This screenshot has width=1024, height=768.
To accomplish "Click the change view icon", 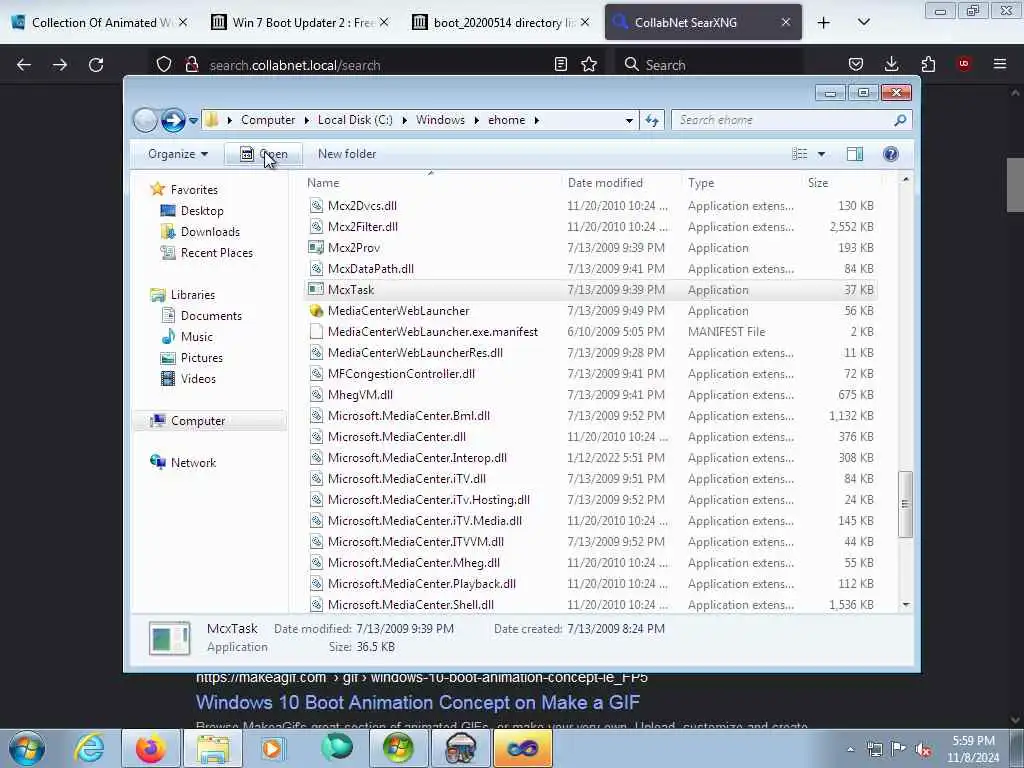I will coord(799,154).
